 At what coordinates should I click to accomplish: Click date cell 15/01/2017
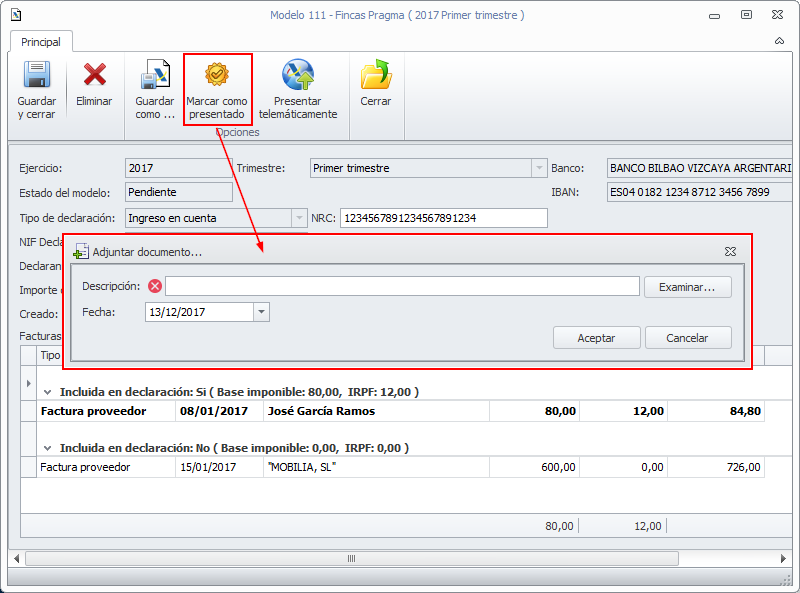tap(219, 467)
